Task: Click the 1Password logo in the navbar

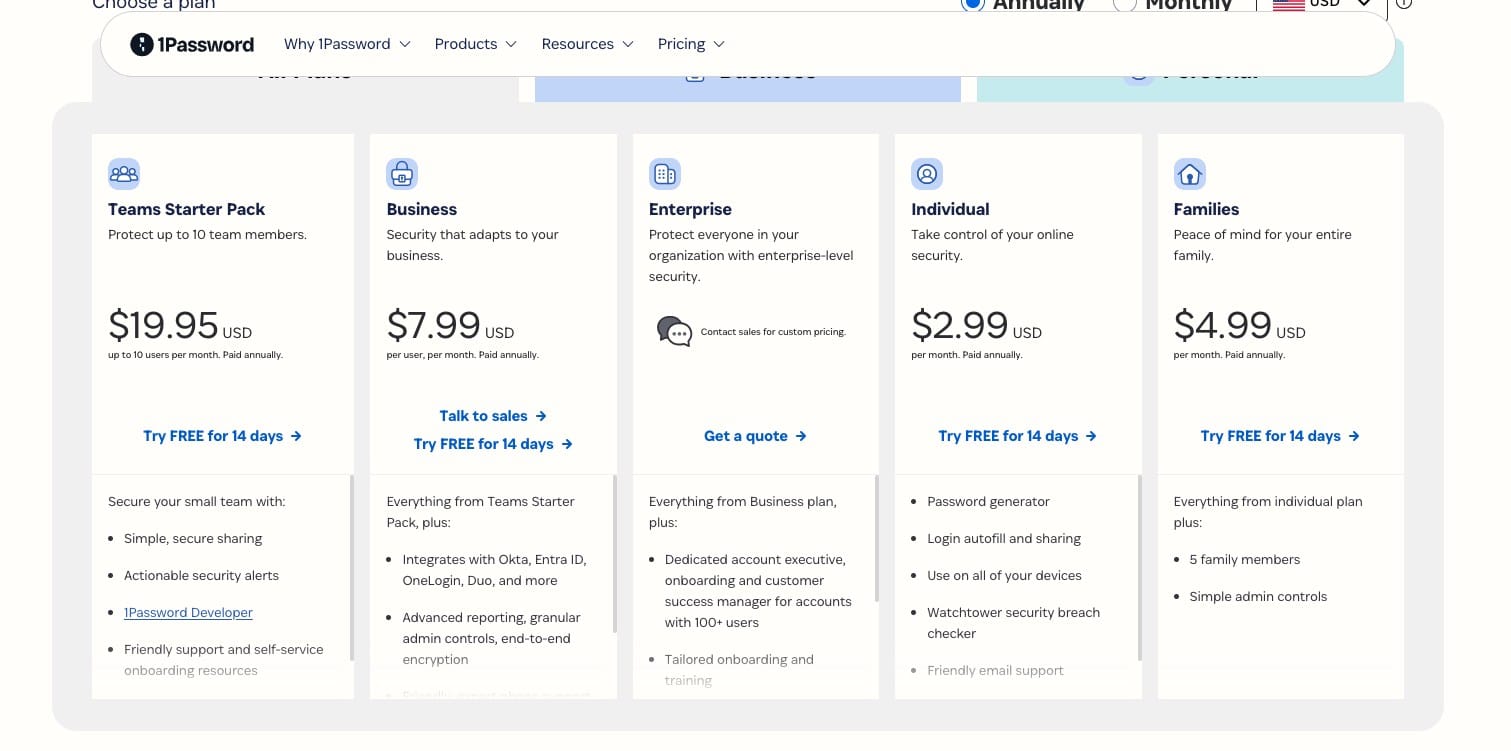Action: pos(191,44)
